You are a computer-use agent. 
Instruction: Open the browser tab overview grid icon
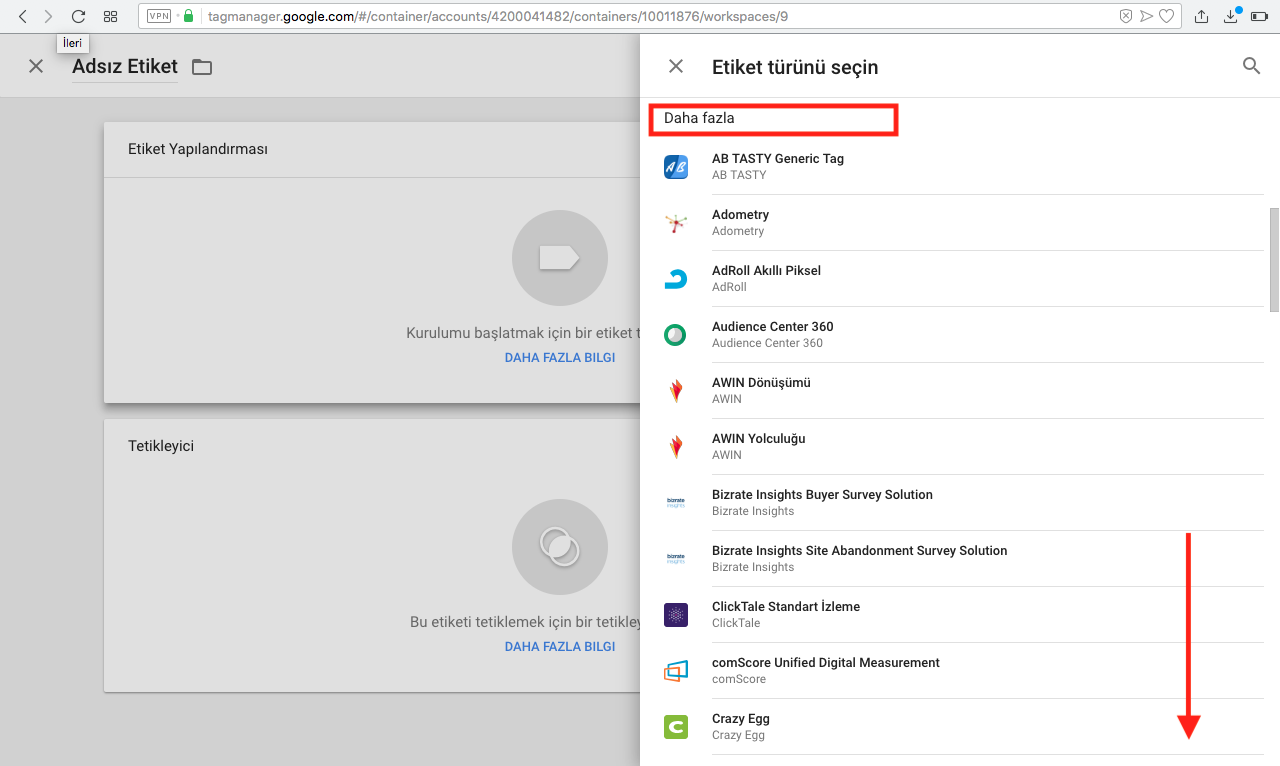pyautogui.click(x=110, y=16)
